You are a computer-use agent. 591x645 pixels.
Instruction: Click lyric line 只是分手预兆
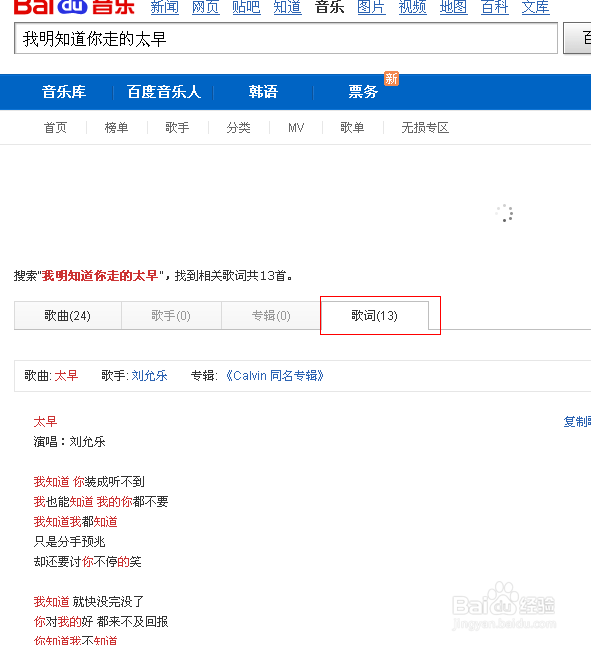point(70,542)
